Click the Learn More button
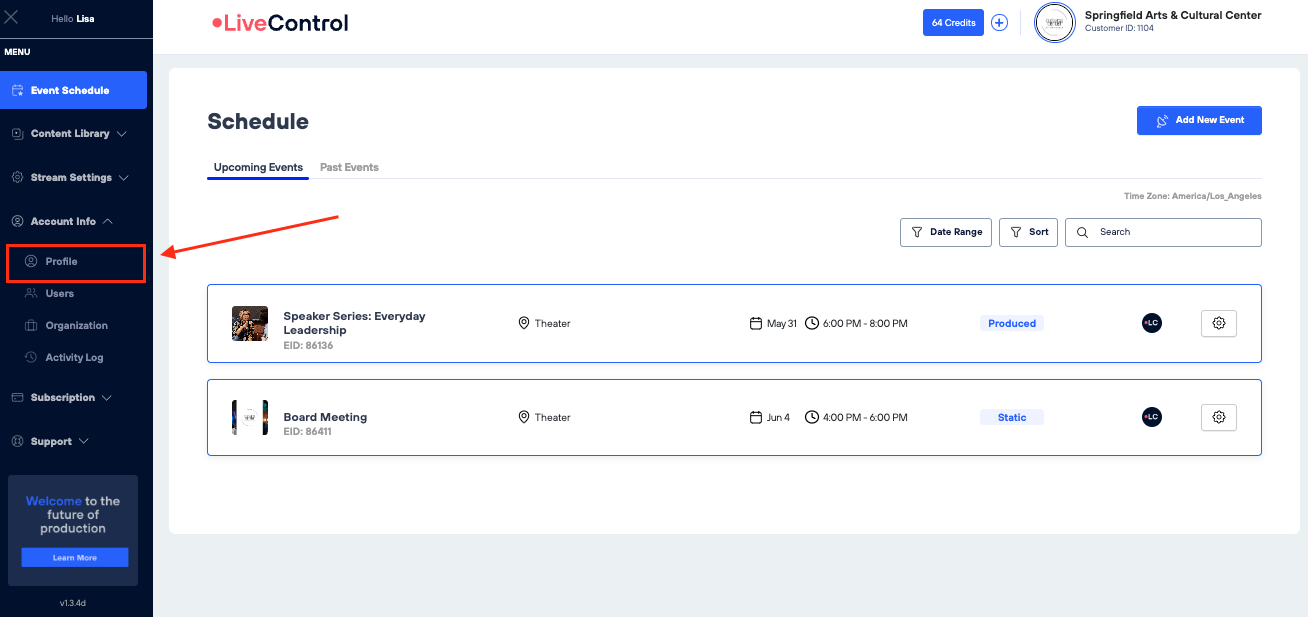The height and width of the screenshot is (617, 1308). coord(75,558)
